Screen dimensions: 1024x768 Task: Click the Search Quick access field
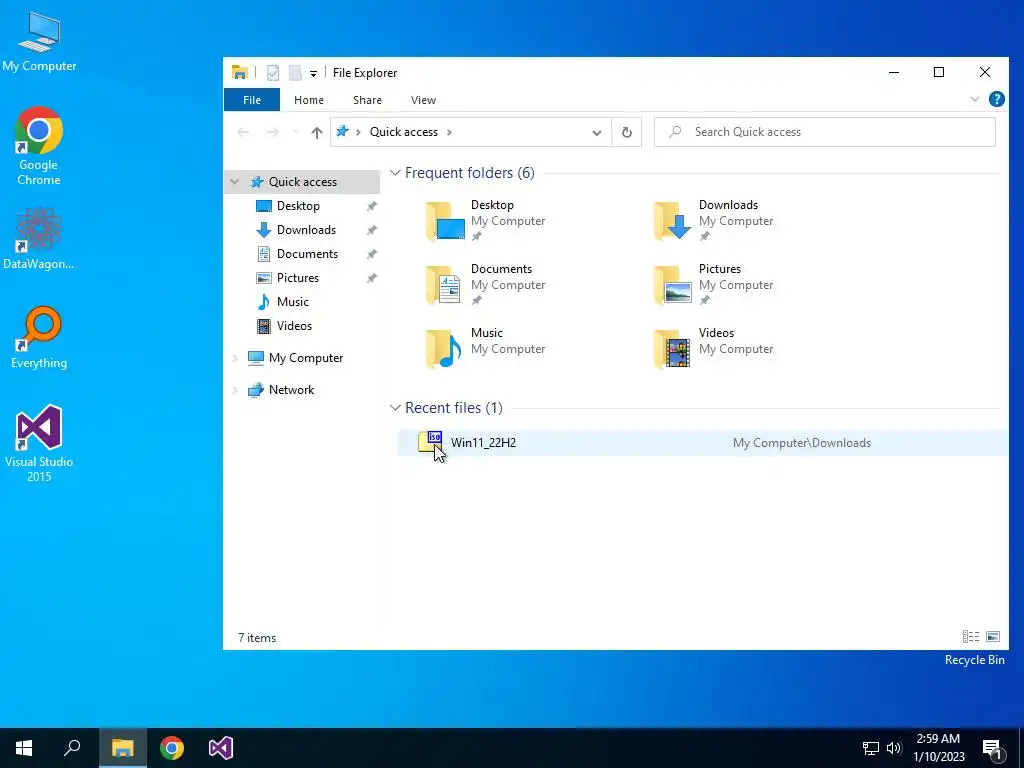(x=825, y=132)
